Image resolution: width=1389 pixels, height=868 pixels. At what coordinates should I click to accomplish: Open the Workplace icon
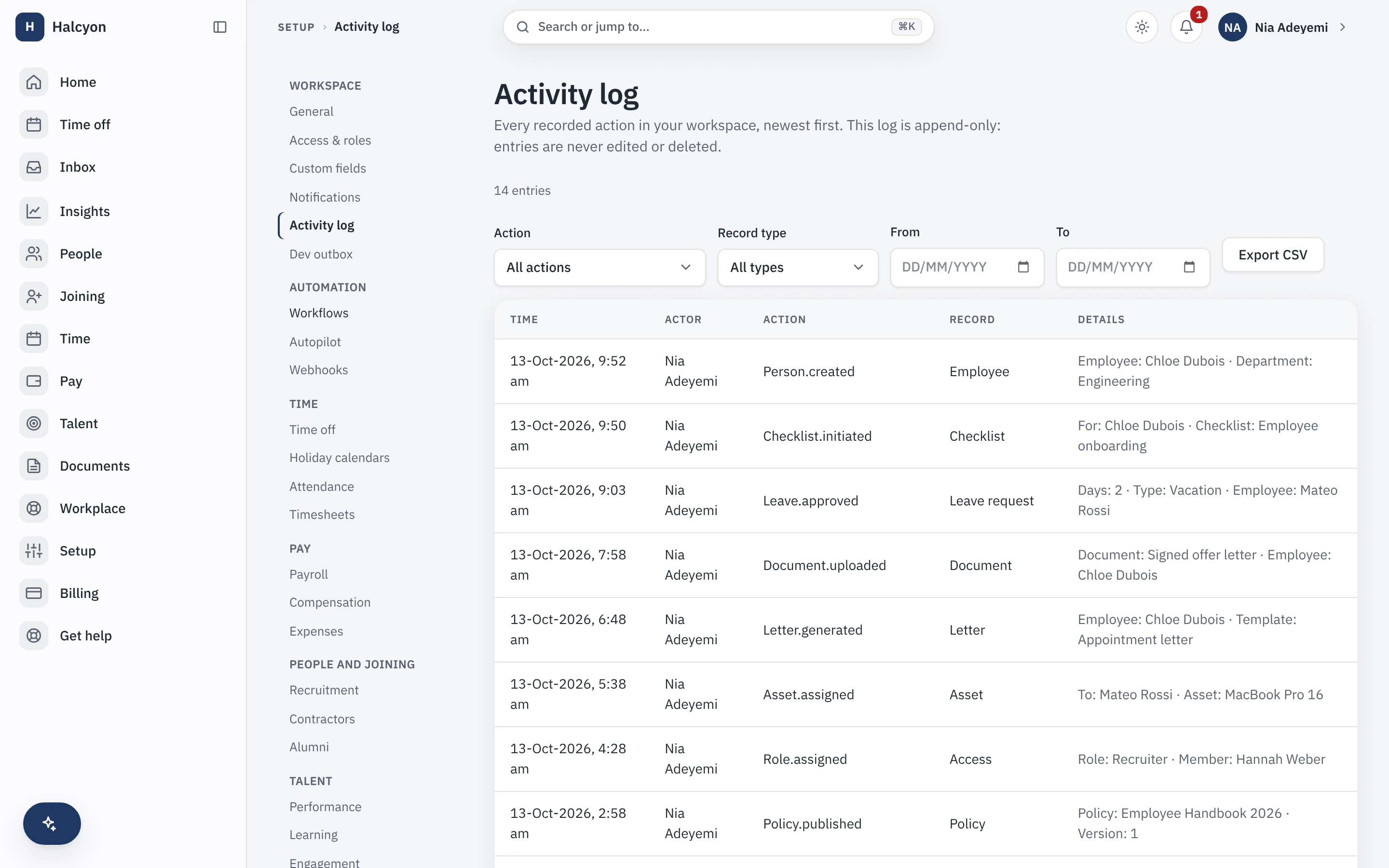click(34, 509)
